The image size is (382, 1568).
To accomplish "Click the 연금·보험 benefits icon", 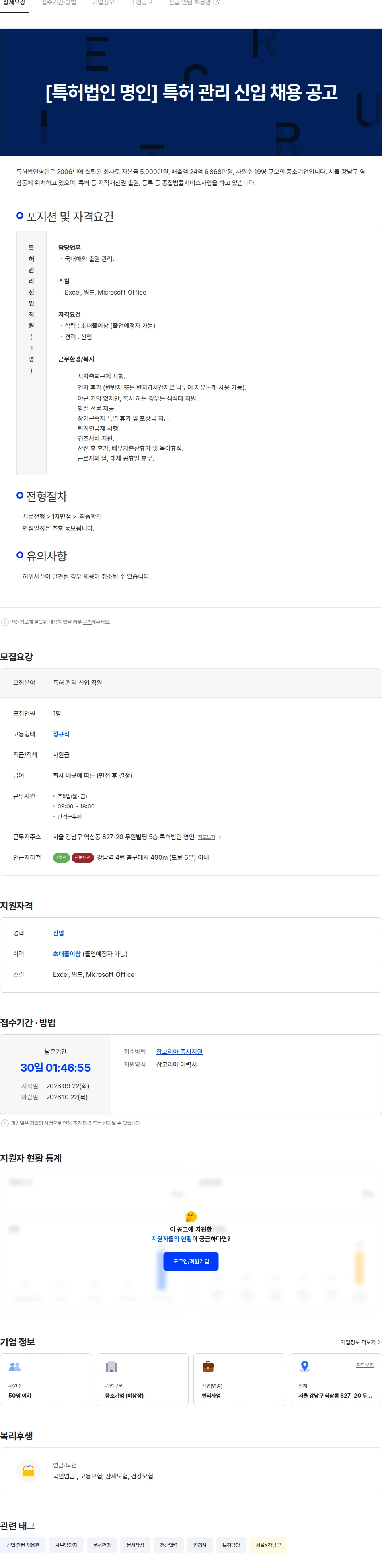I will click(x=28, y=1470).
